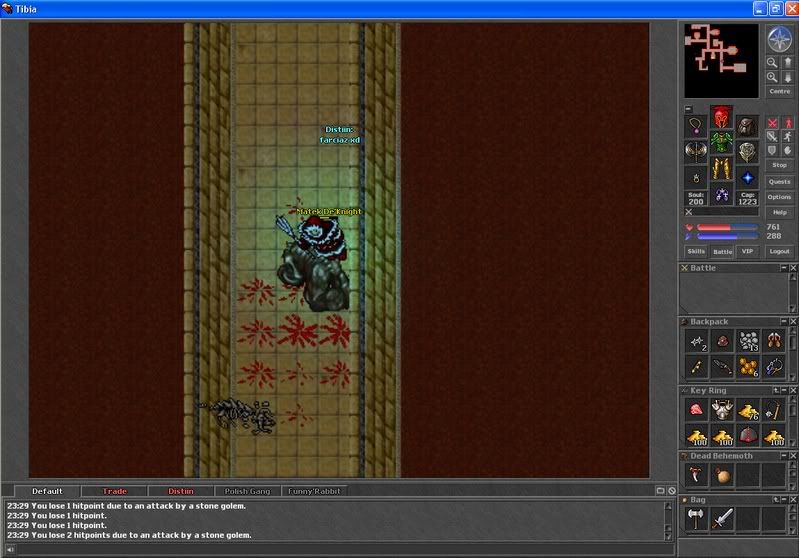This screenshot has height=558, width=799.
Task: Click the double axe weapon slot
Action: [x=696, y=151]
